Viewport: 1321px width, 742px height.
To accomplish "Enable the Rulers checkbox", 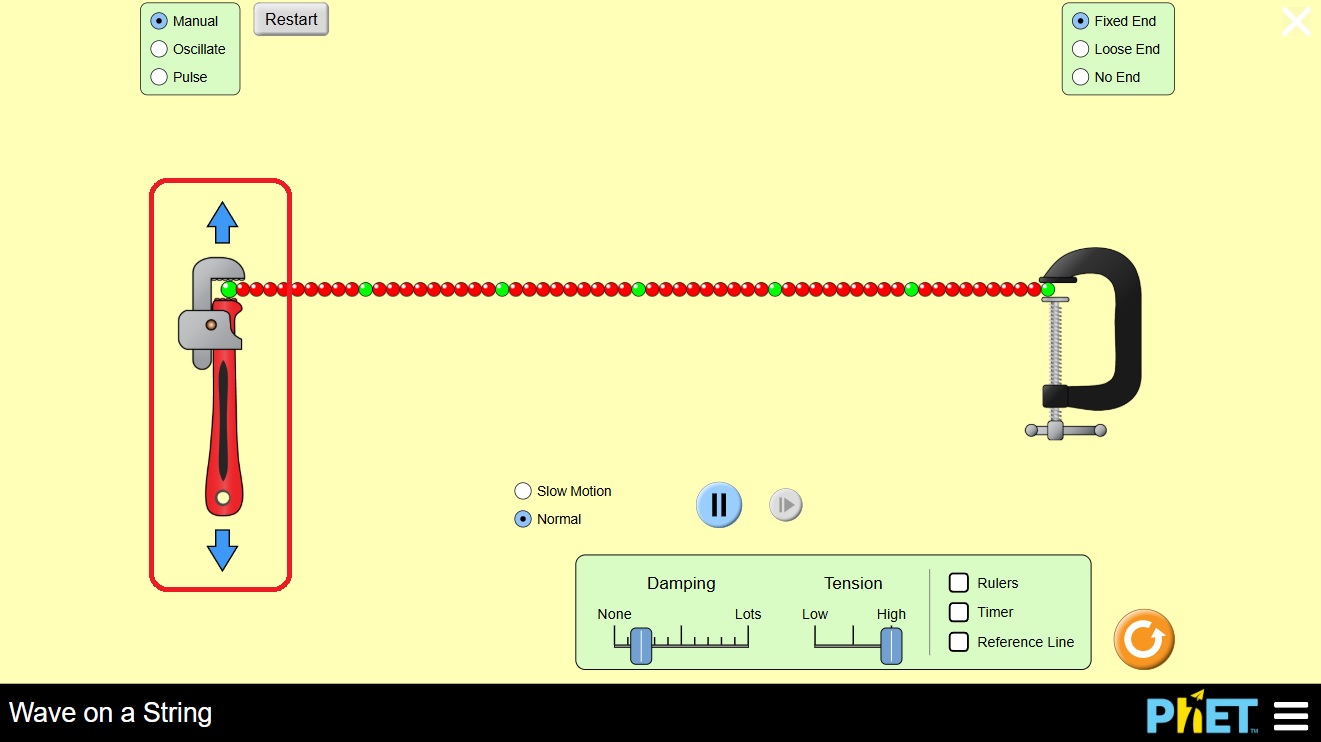I will coord(959,583).
